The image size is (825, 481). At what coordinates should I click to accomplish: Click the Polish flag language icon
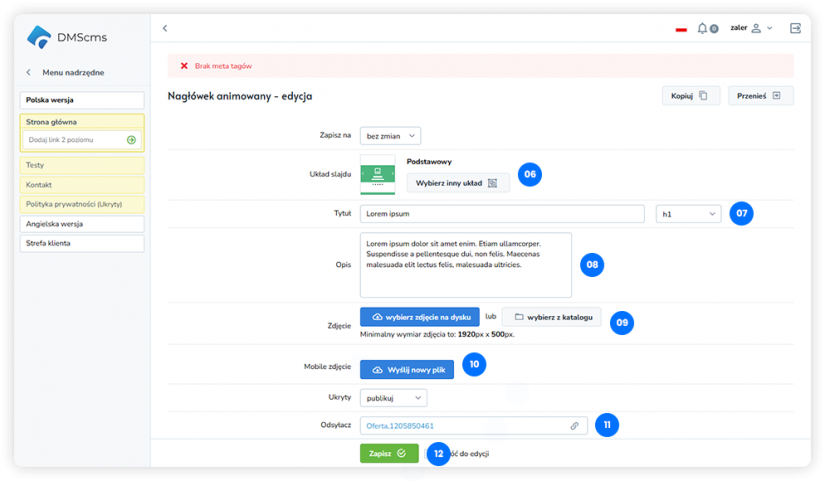[681, 29]
